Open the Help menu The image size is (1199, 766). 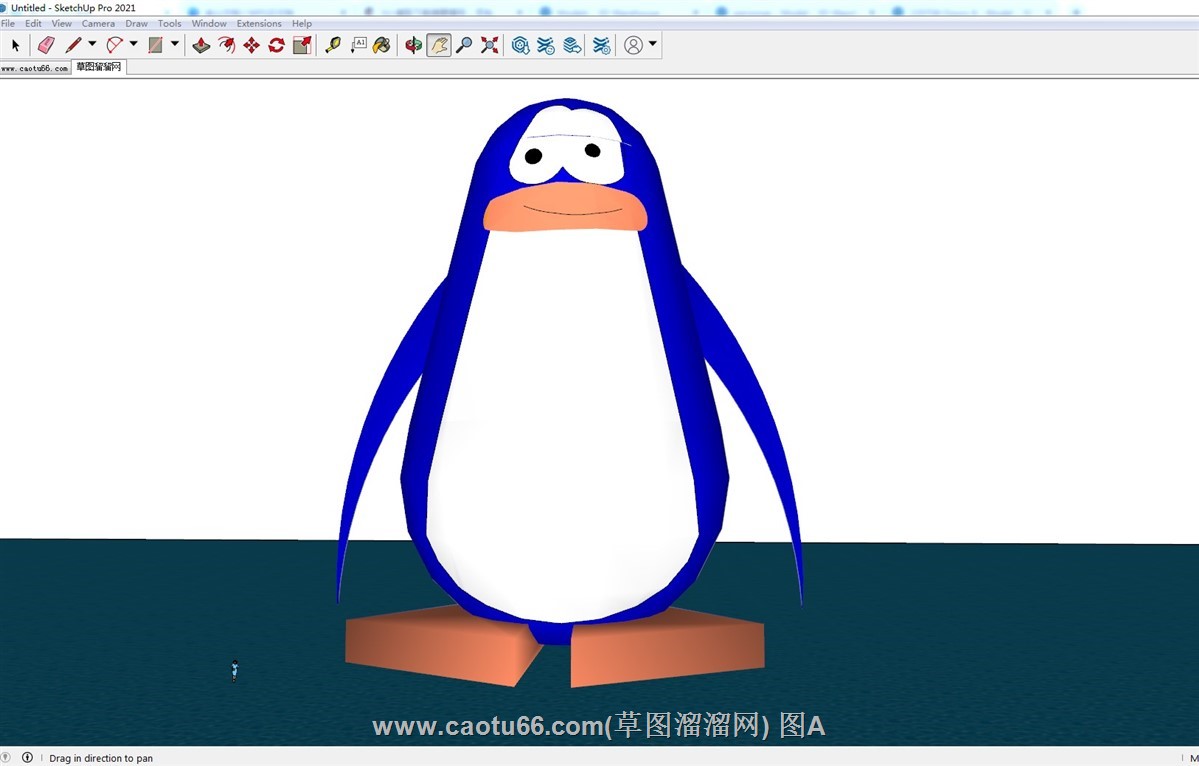point(301,24)
